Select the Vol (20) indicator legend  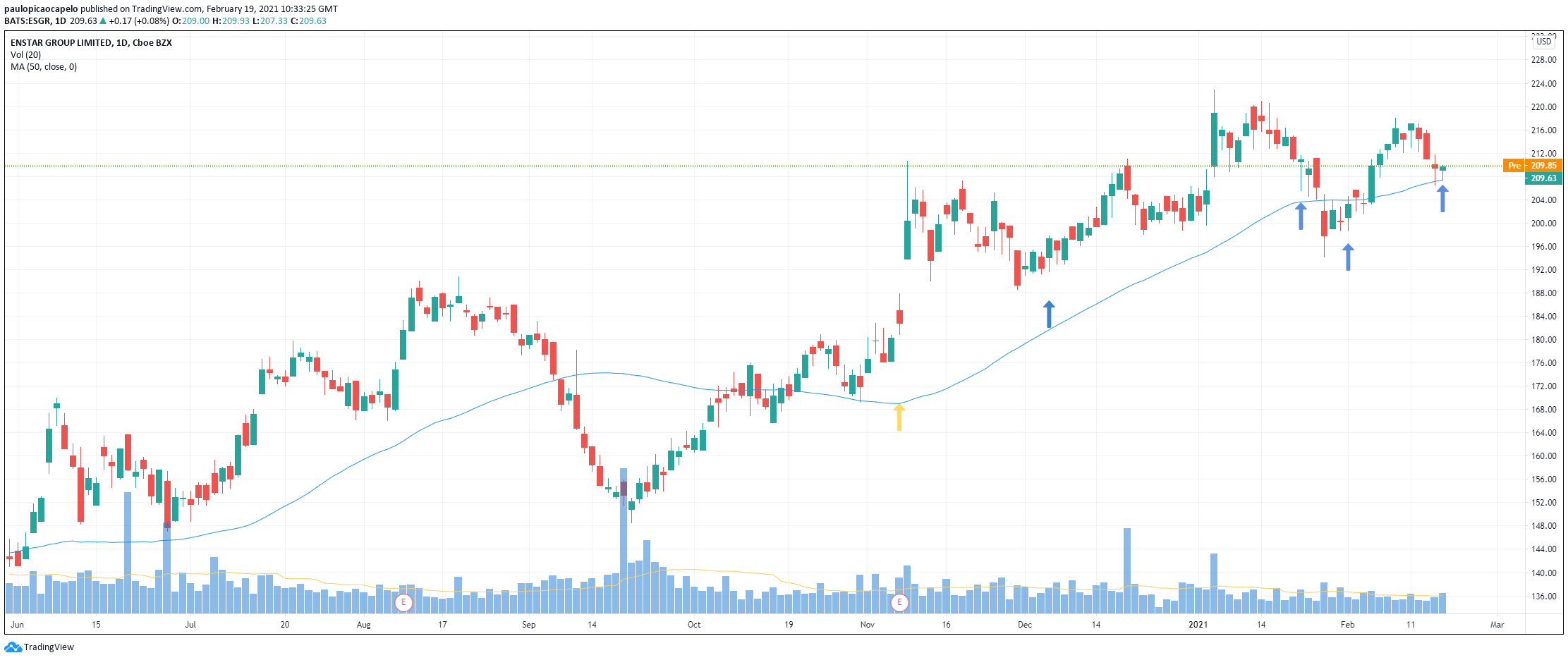26,55
